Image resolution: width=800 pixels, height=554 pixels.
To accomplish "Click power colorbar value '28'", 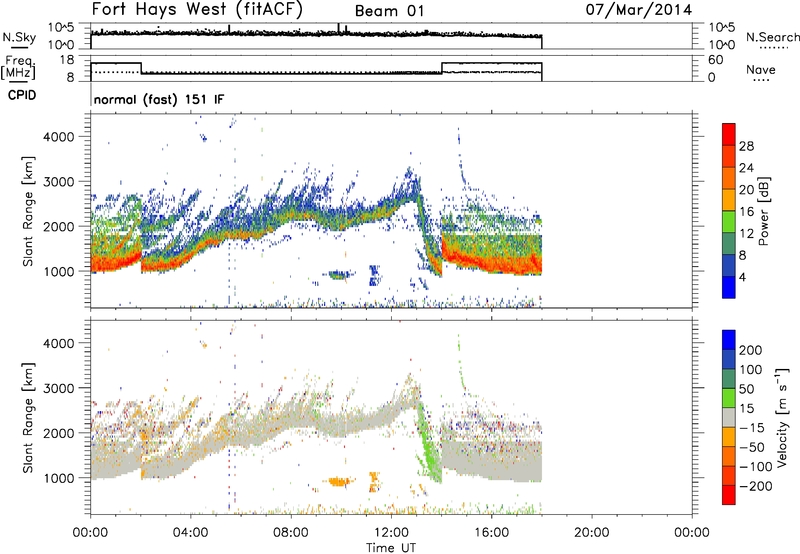I will (x=746, y=146).
